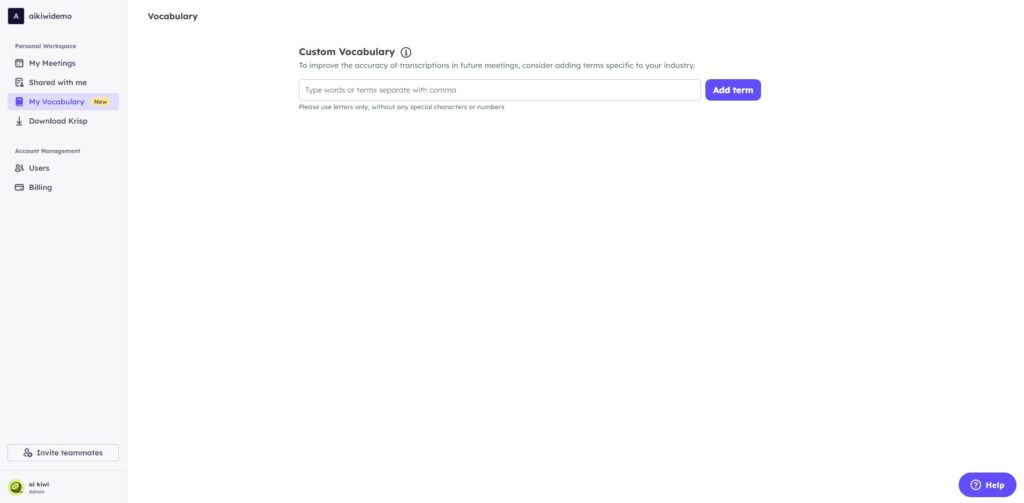Click the My Vocabulary book icon
Screen dimensions: 1024x503
19,102
